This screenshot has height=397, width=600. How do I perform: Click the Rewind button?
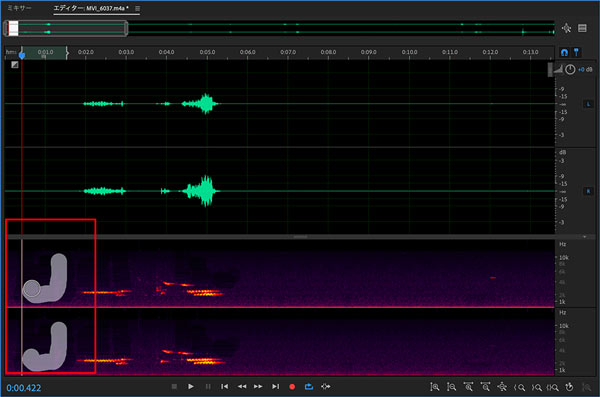pos(242,387)
